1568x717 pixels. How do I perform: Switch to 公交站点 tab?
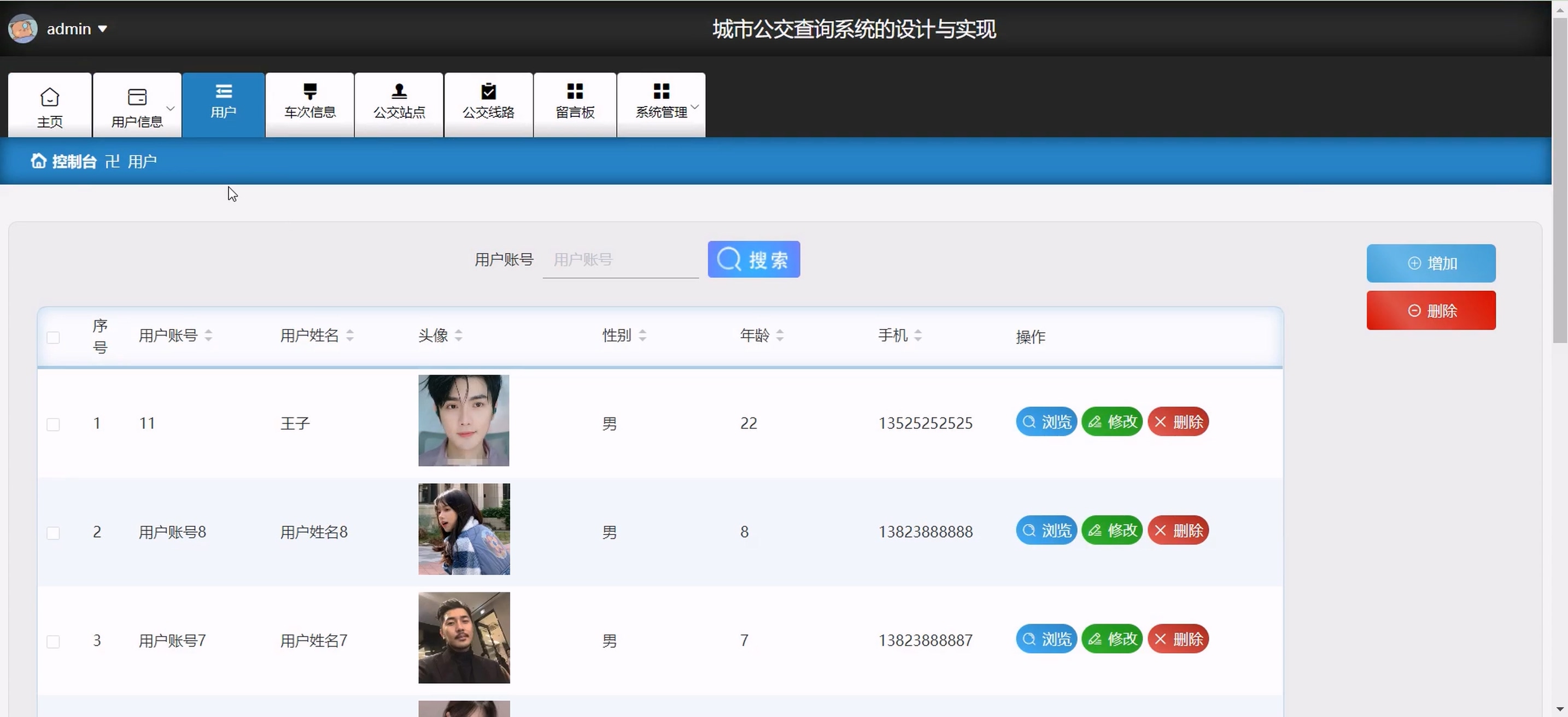(399, 105)
